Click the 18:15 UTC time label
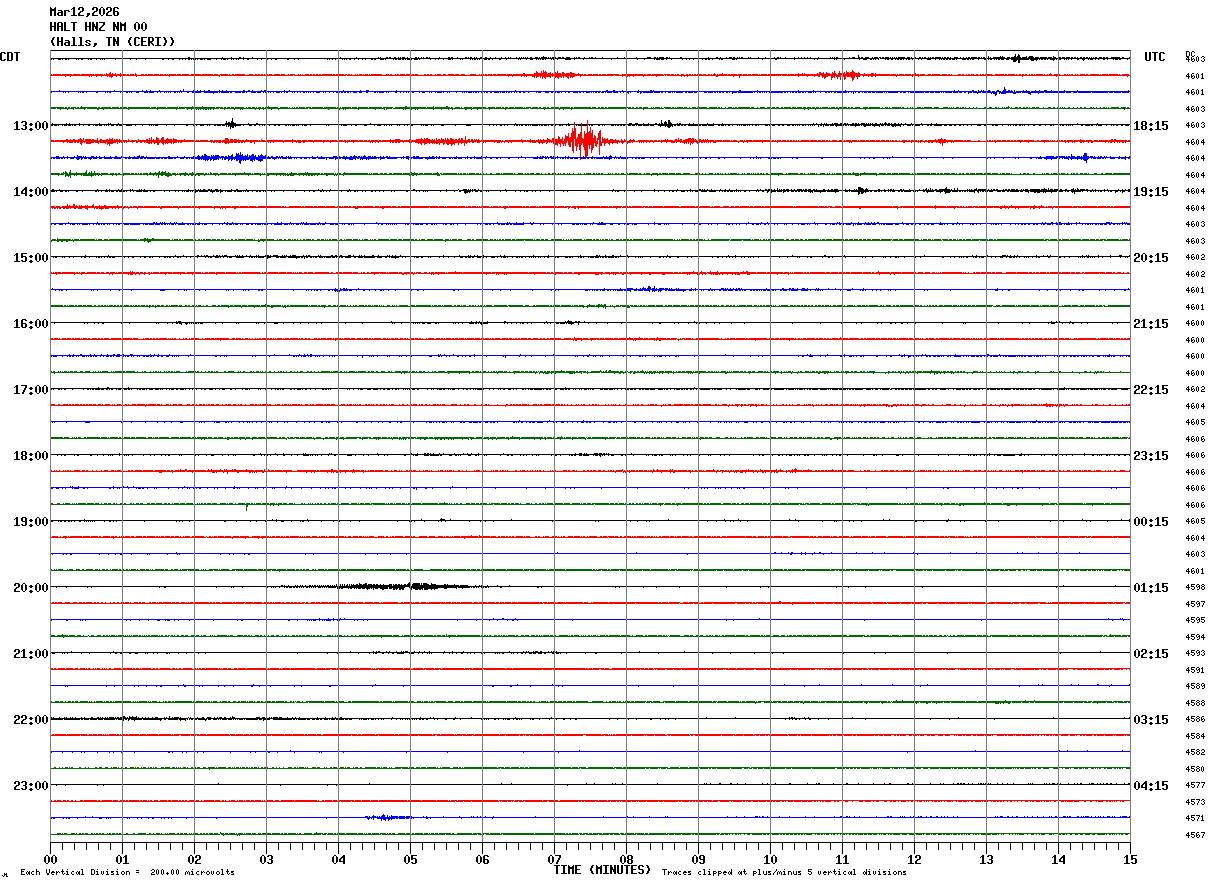Screen dimensions: 1210x886 pos(1151,126)
